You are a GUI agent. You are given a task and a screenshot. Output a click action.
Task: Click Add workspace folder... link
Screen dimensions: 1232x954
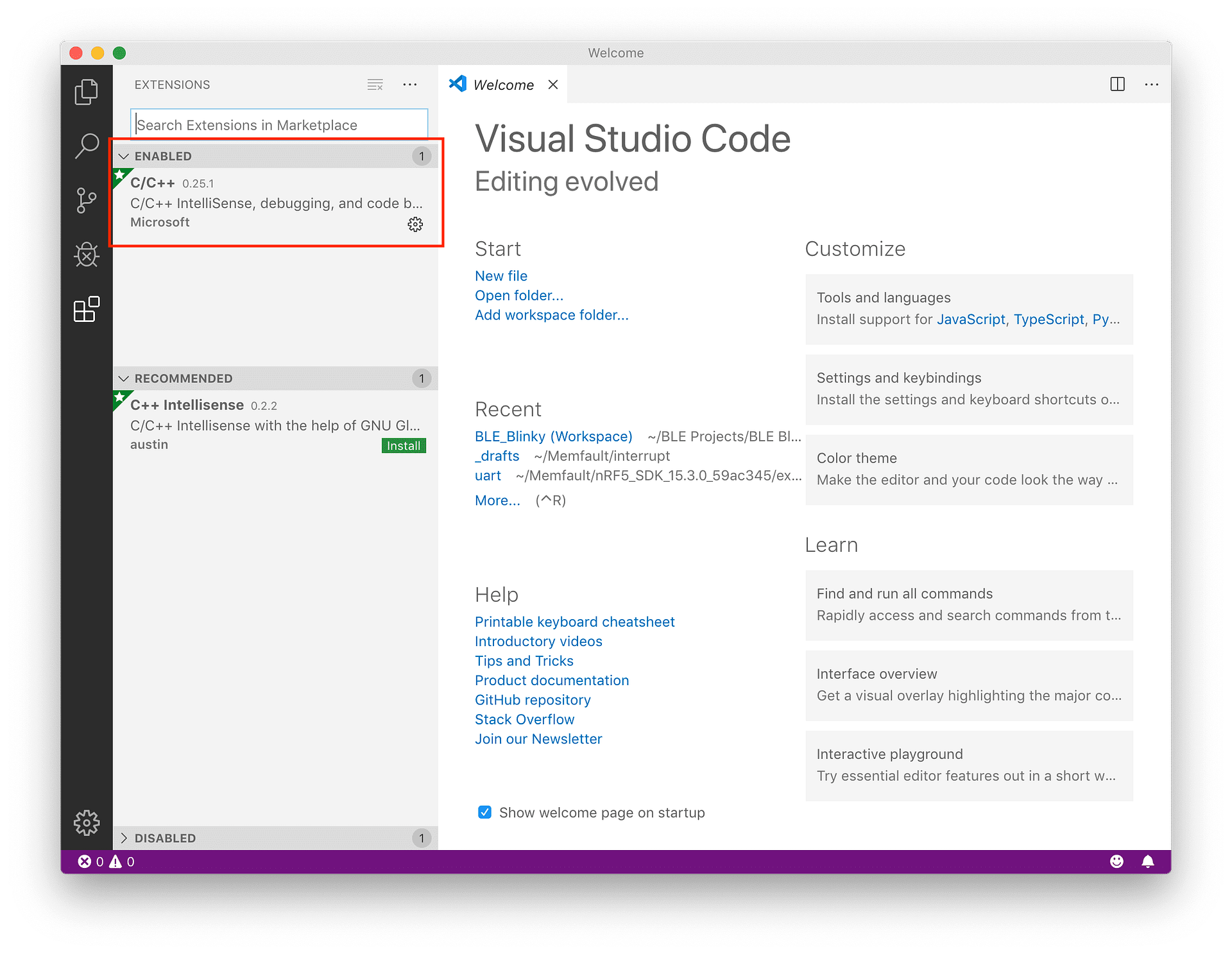click(x=552, y=315)
